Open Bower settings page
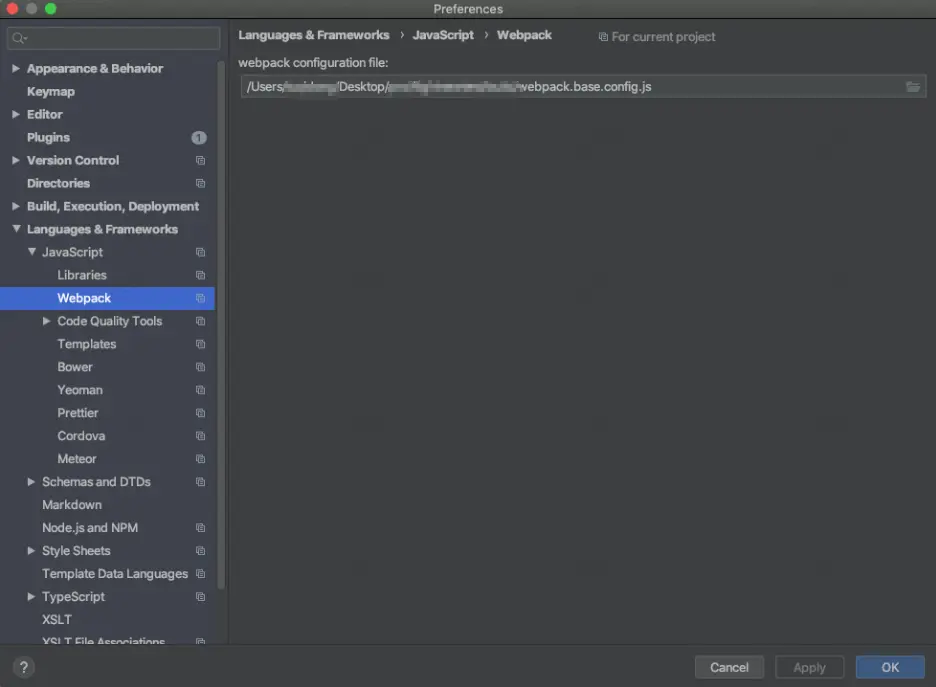Screen dimensions: 936x687 tap(75, 367)
